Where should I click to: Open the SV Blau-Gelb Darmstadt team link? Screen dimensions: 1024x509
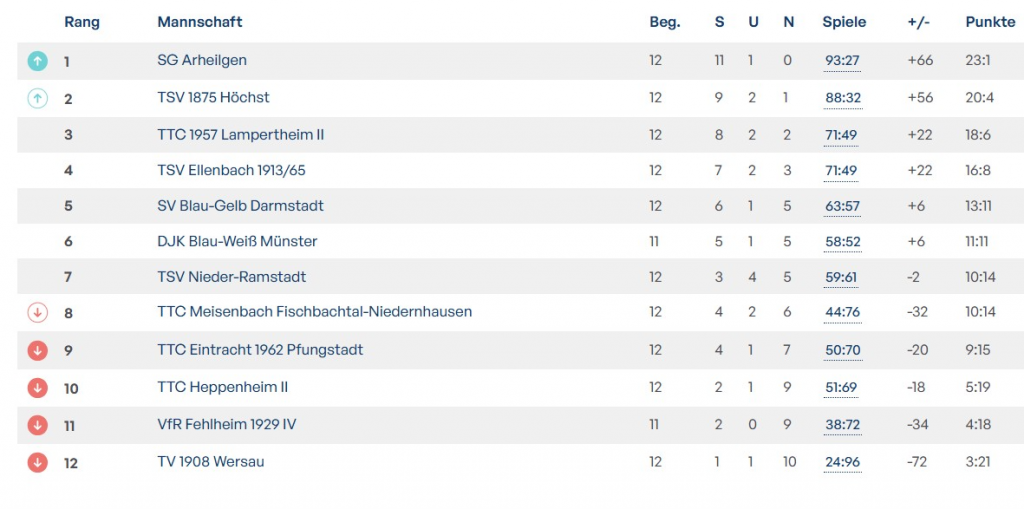pyautogui.click(x=240, y=205)
